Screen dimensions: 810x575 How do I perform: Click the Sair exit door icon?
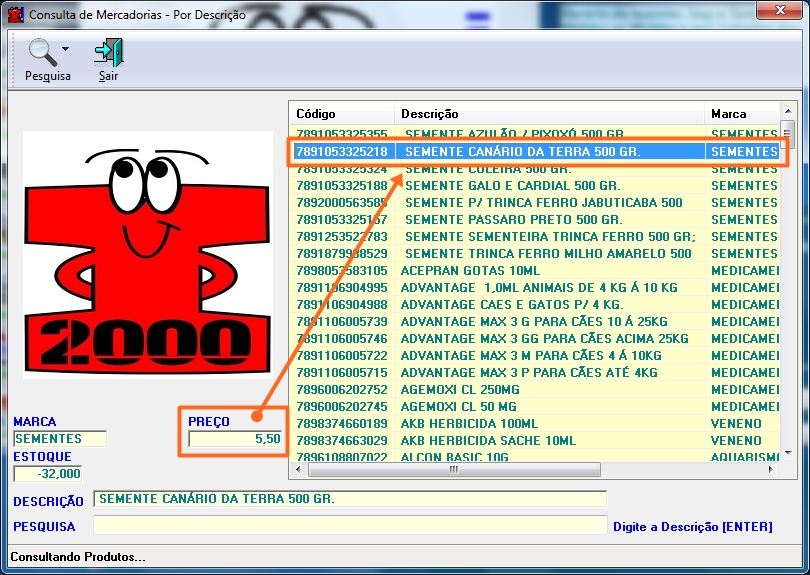click(108, 52)
